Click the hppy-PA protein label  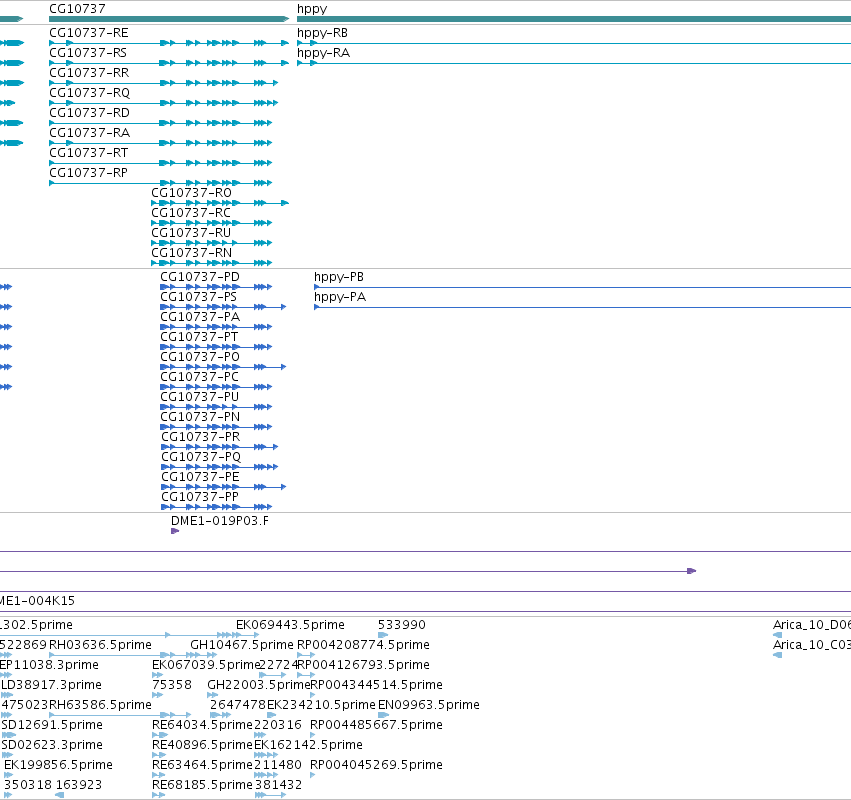340,297
